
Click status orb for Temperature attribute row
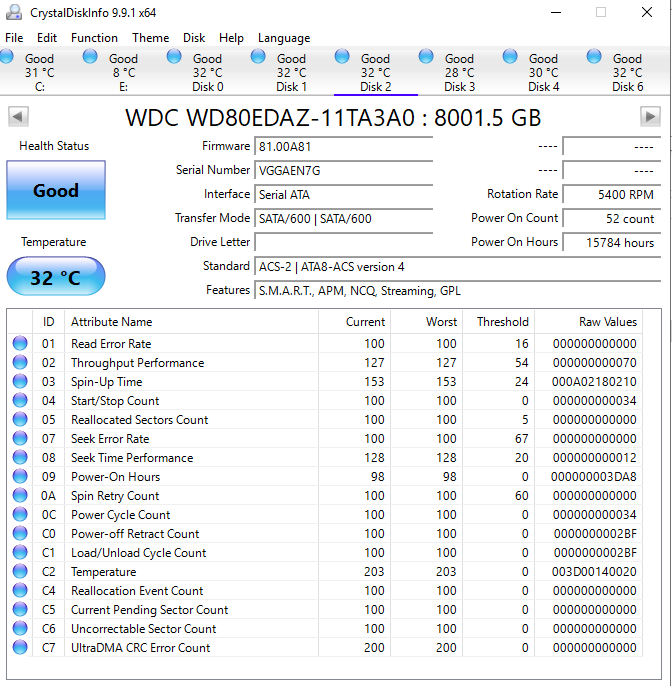point(20,571)
